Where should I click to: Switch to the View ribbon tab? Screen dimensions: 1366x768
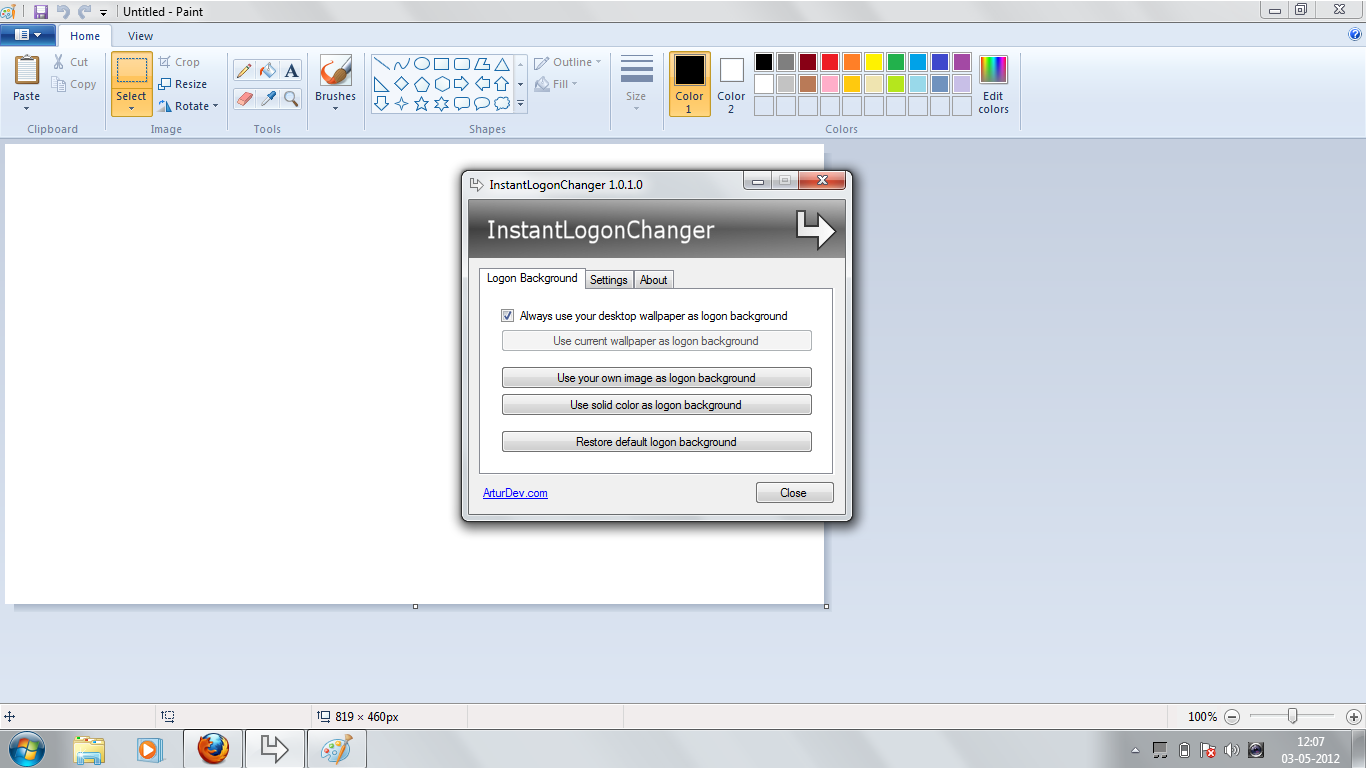tap(141, 36)
